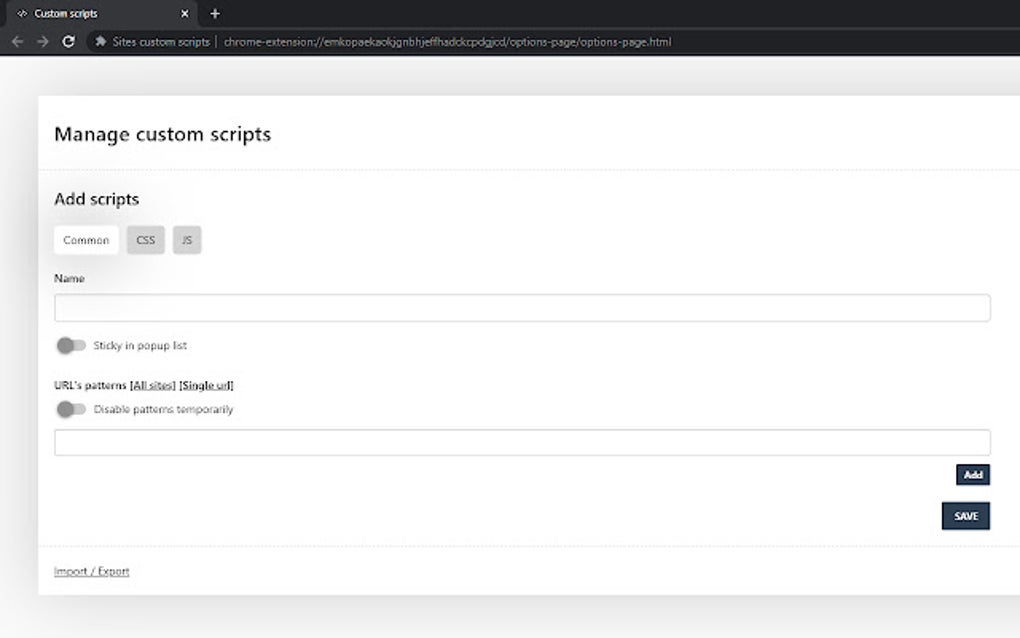The height and width of the screenshot is (638, 1020).
Task: Close the Custom scripts browser tab
Action: (184, 13)
